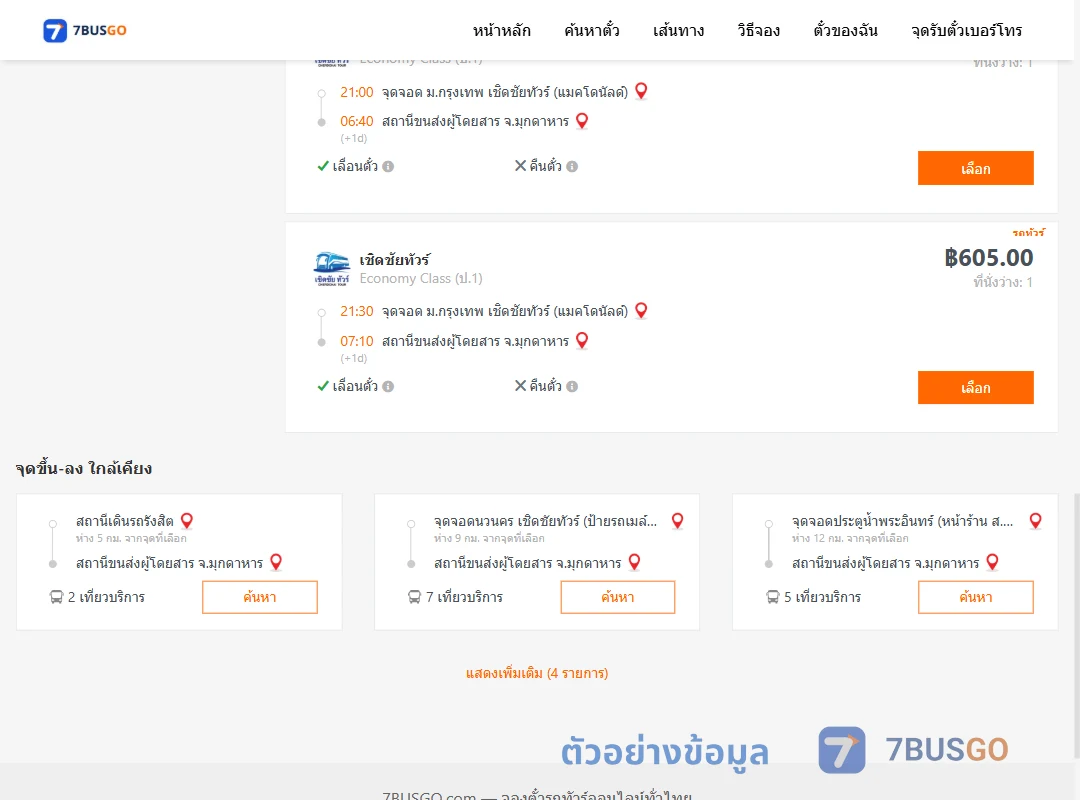Viewport: 1080px width, 800px height.
Task: Click the ห่าง 5 กม. จากจุดที่เลือก text
Action: pyautogui.click(x=131, y=538)
